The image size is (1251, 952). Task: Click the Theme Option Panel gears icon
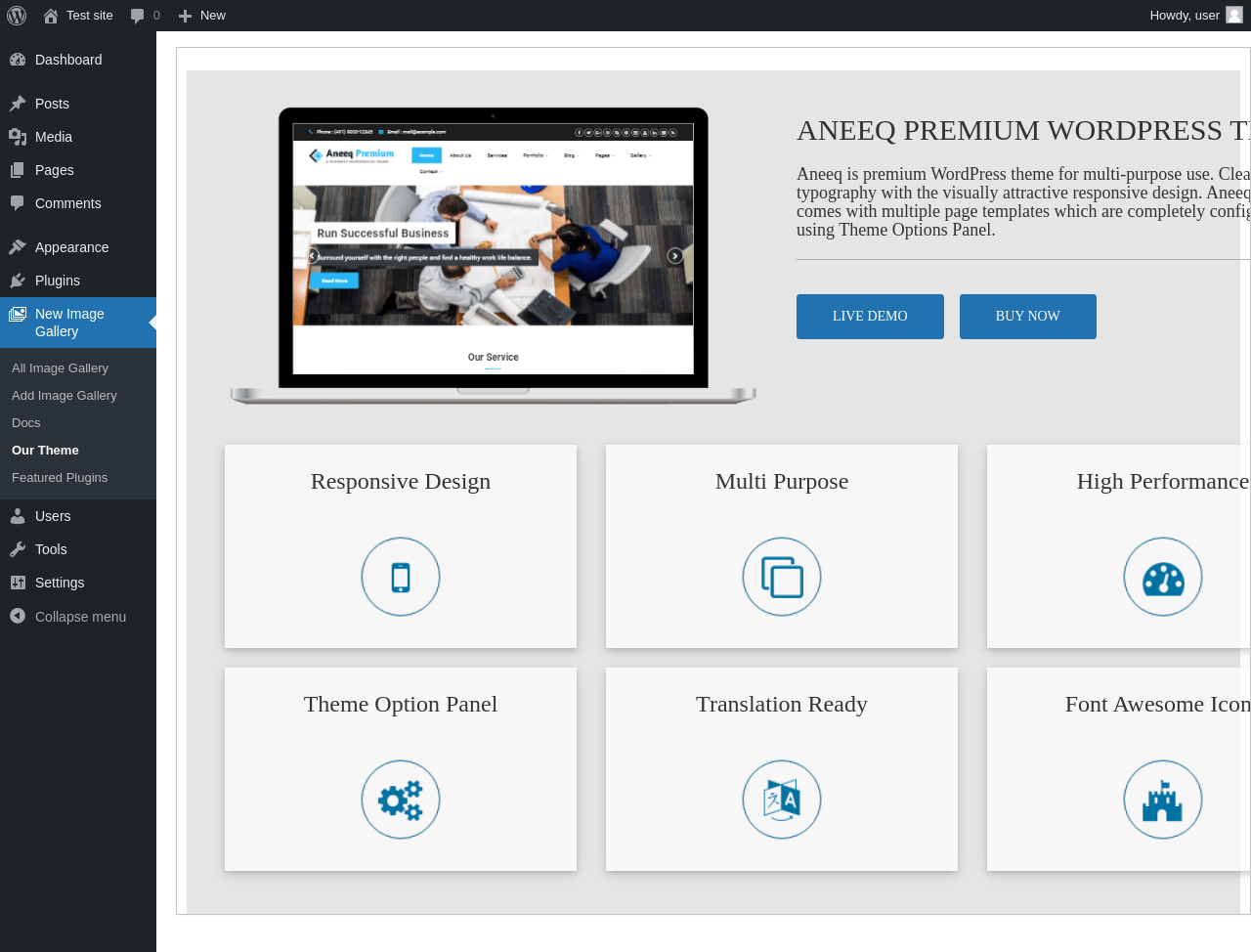[x=401, y=800]
